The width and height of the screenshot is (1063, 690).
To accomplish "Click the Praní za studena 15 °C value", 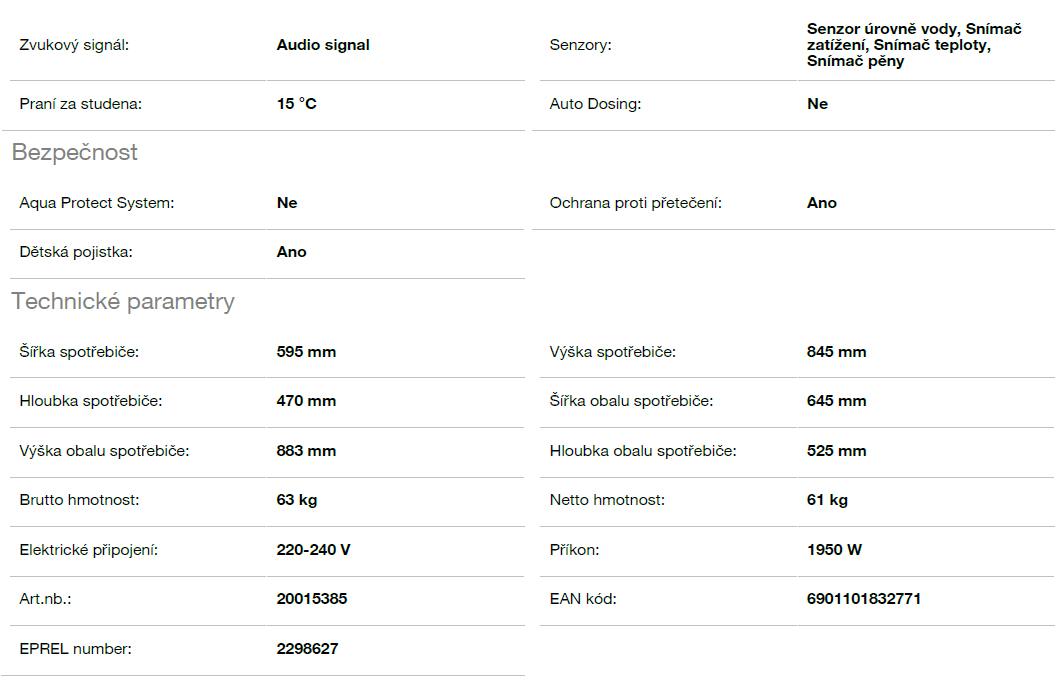I will [x=297, y=104].
